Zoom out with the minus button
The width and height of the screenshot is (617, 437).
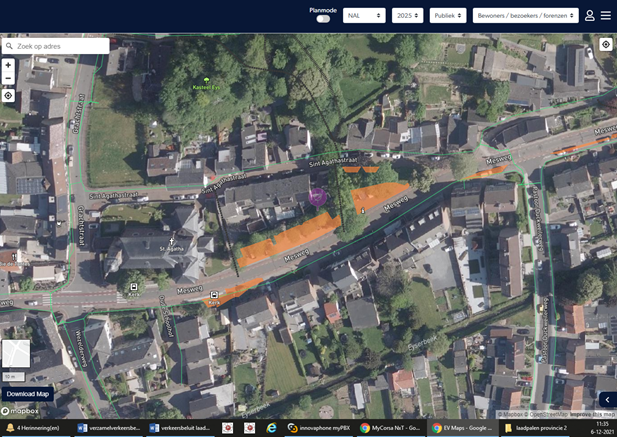(x=8, y=78)
